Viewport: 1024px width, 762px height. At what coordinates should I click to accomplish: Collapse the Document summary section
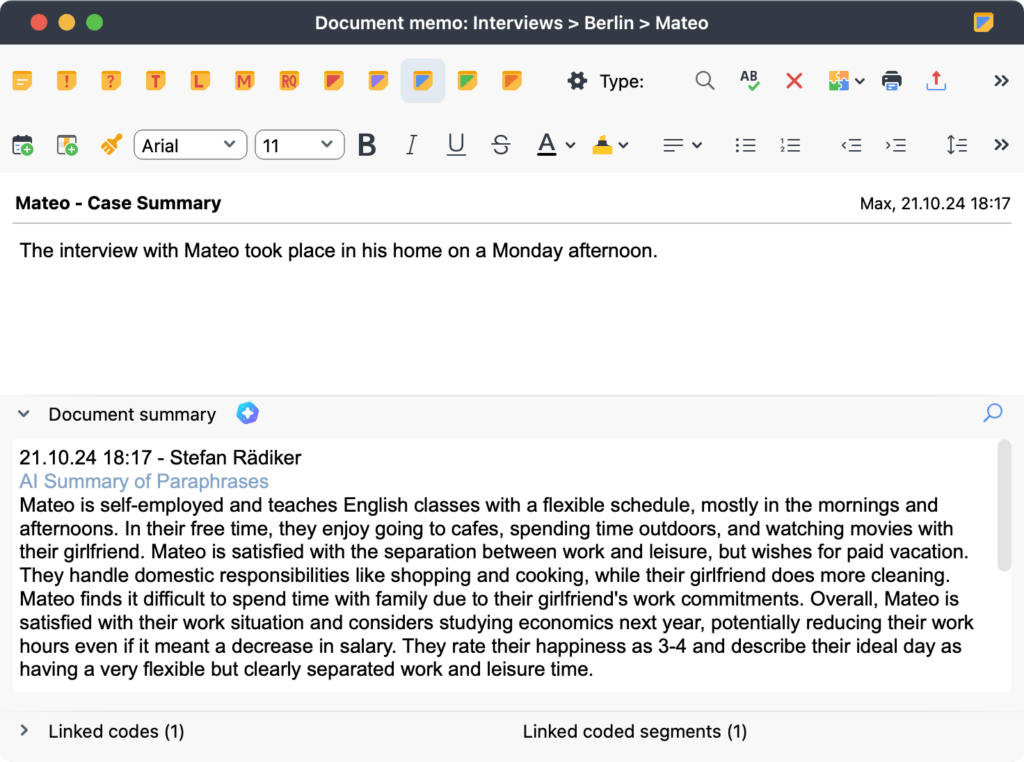point(25,414)
